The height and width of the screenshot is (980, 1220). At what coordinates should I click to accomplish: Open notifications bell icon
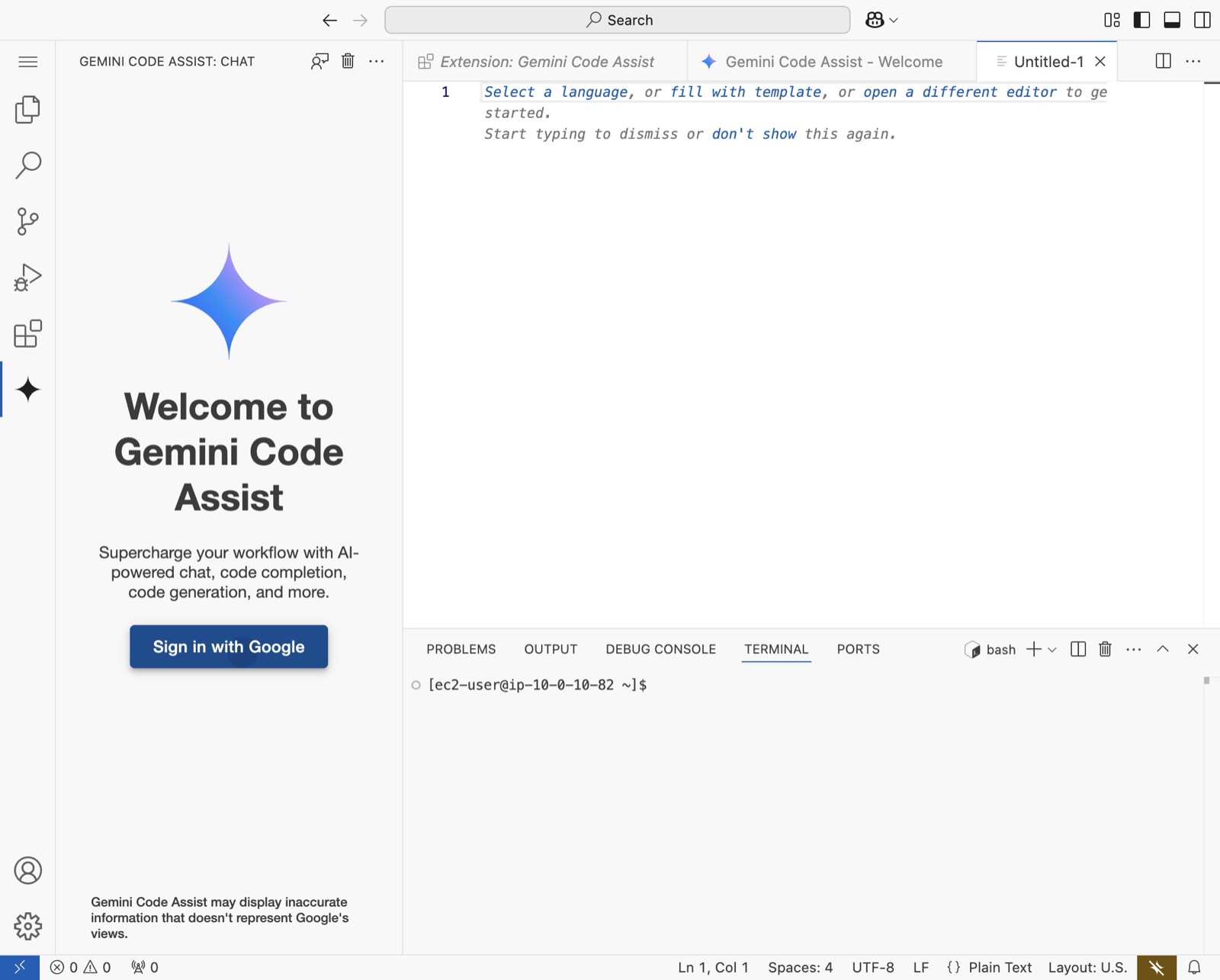(x=1195, y=967)
